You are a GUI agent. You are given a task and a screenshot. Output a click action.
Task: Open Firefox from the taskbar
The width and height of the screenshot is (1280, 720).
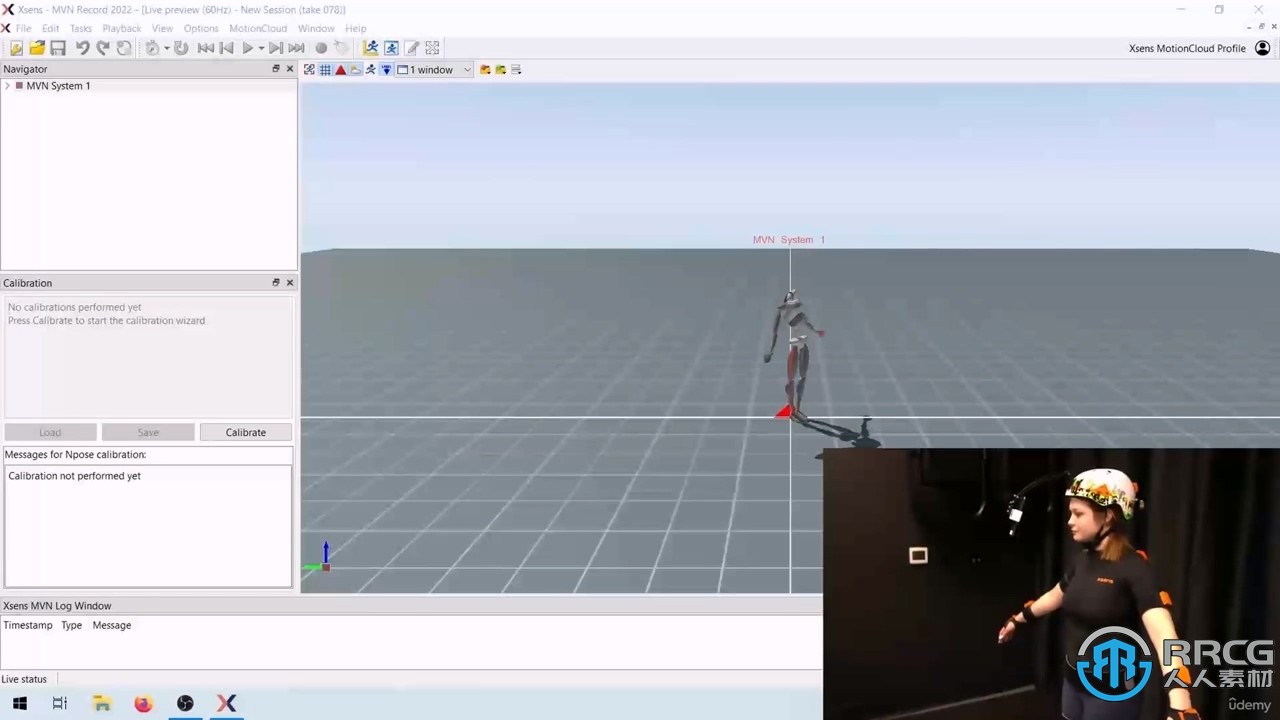143,704
